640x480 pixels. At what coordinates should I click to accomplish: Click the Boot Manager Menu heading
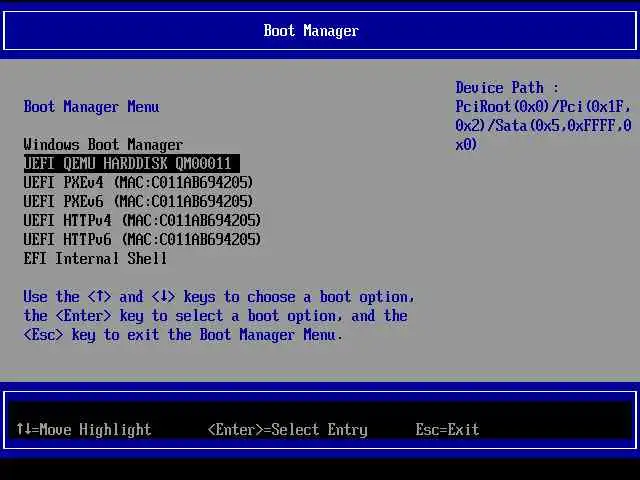click(91, 107)
